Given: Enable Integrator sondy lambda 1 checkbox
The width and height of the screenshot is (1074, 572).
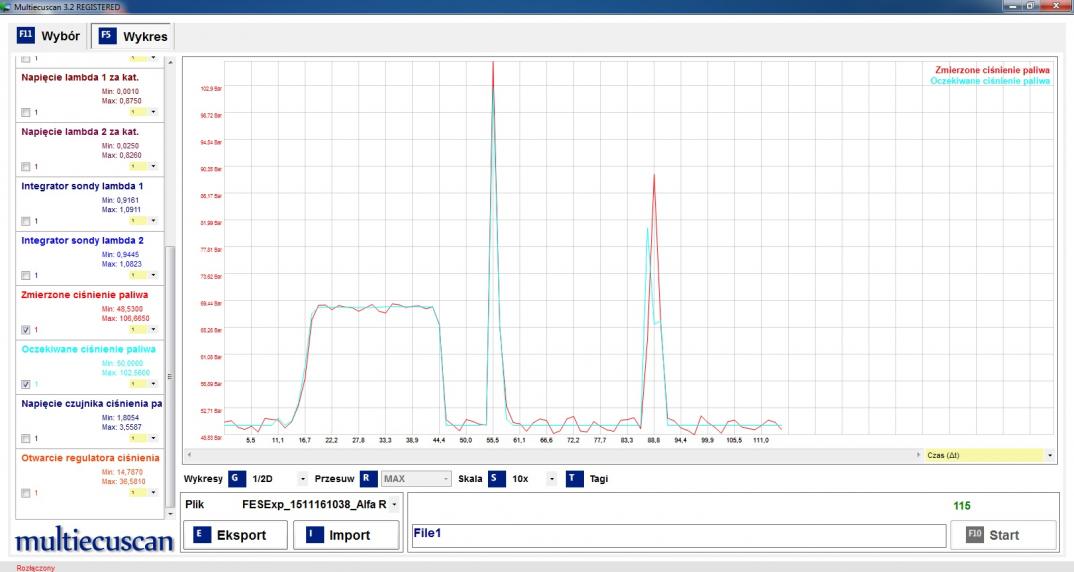Looking at the screenshot, I should 26,220.
